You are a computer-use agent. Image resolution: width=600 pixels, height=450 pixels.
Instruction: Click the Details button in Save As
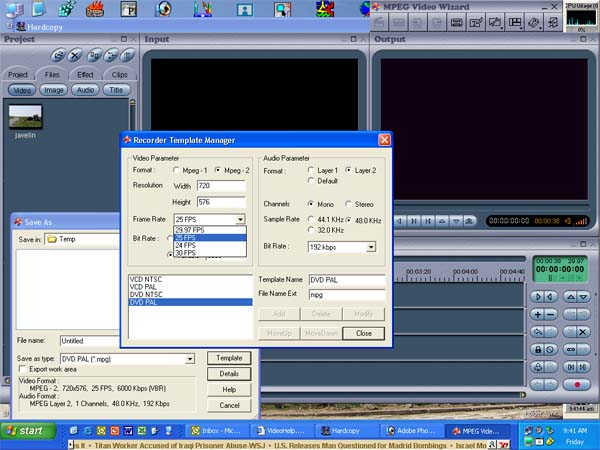click(229, 374)
